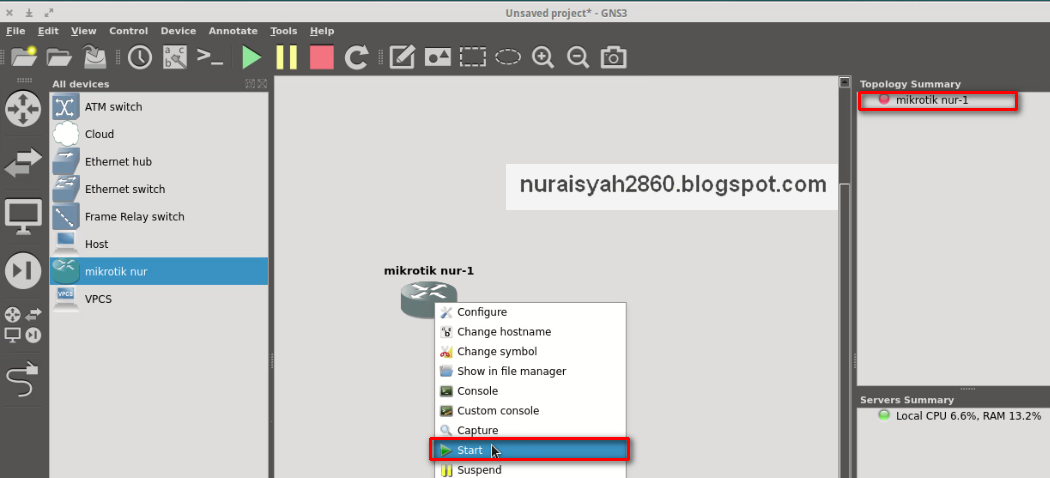Choose Capture from the context menu
The height and width of the screenshot is (478, 1050).
[x=530, y=430]
